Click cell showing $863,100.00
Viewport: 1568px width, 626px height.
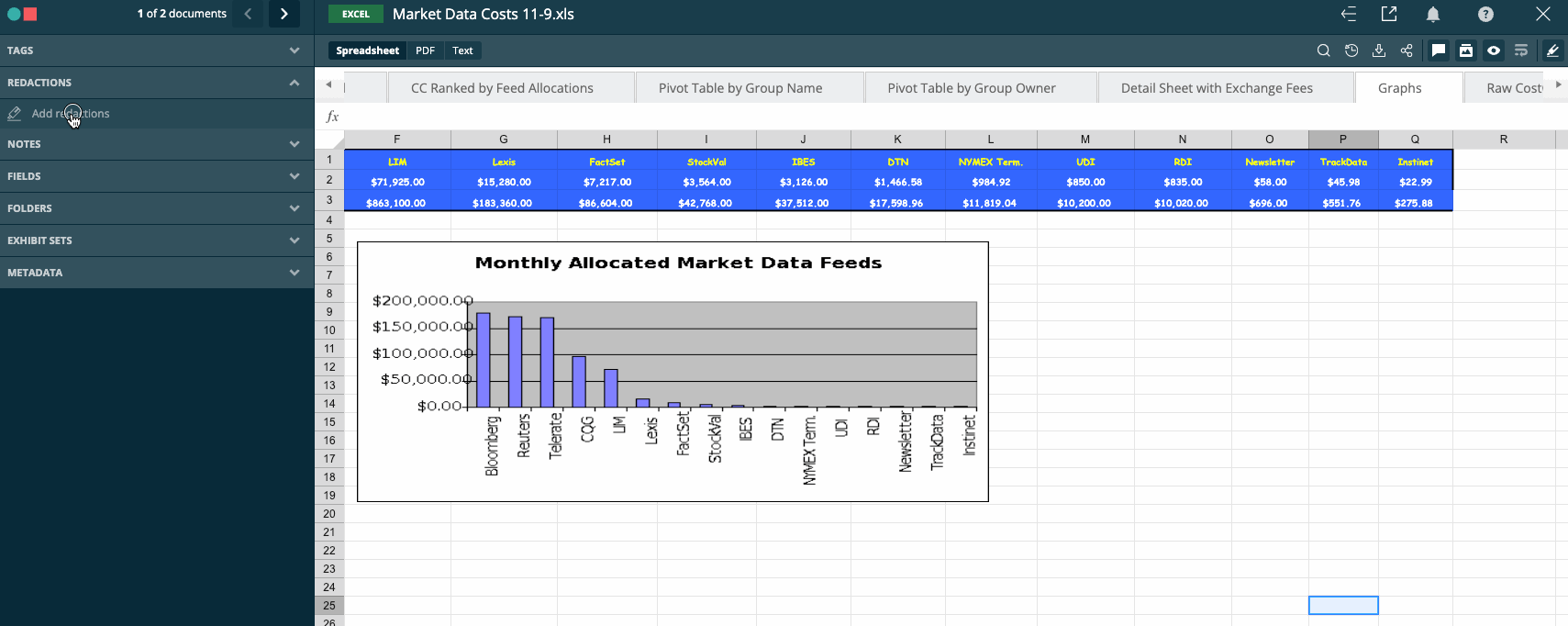[396, 203]
